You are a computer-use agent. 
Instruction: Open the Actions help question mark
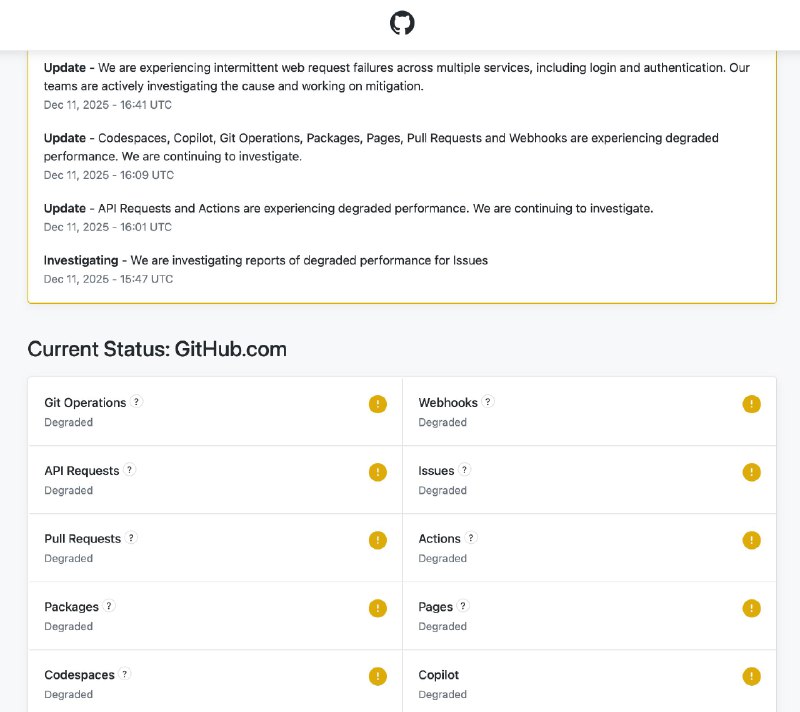(x=470, y=538)
